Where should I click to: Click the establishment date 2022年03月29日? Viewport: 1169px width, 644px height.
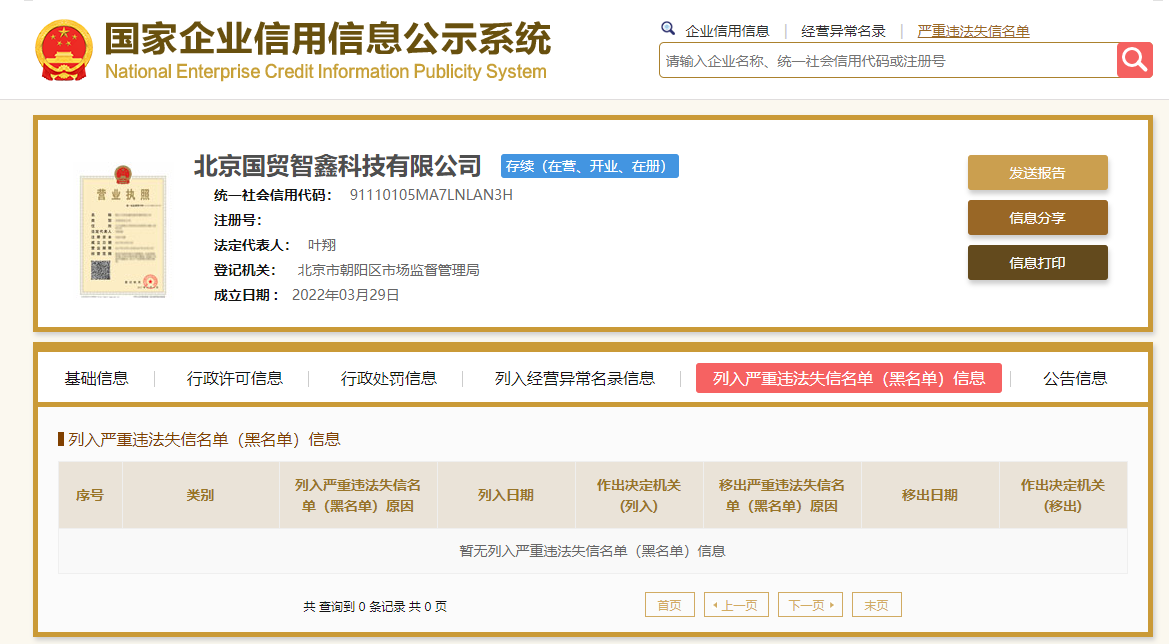click(x=345, y=295)
